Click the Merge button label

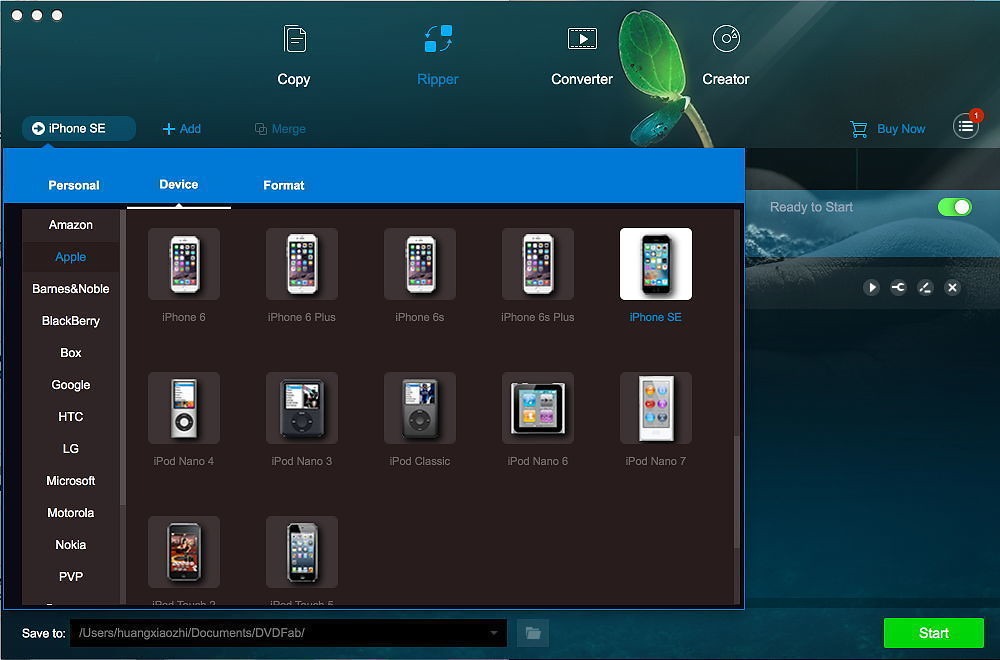[x=288, y=129]
